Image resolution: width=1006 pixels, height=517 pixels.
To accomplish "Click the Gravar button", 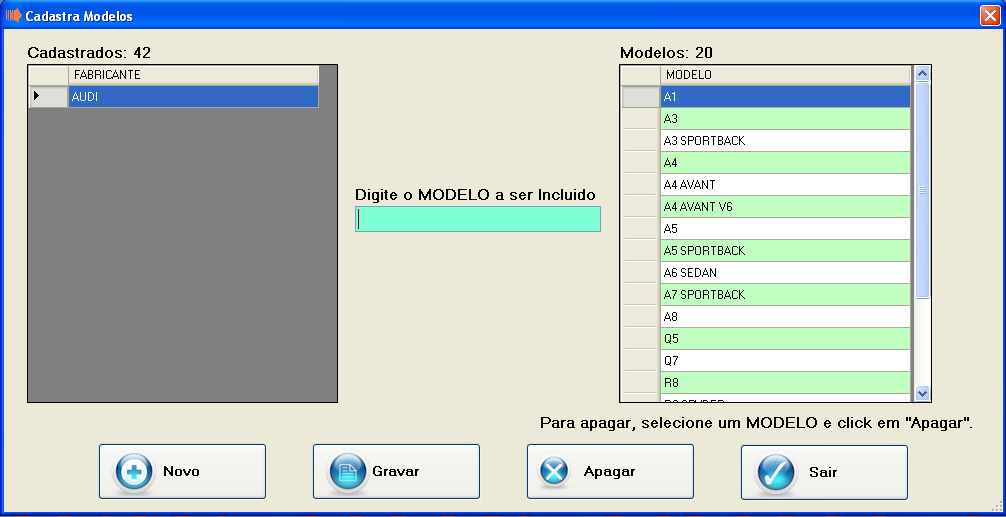I will pyautogui.click(x=396, y=471).
